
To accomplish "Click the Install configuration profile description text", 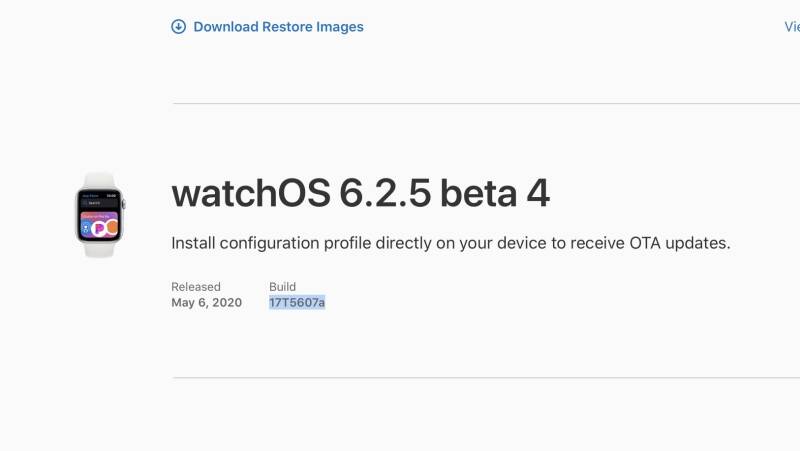I will tap(451, 243).
